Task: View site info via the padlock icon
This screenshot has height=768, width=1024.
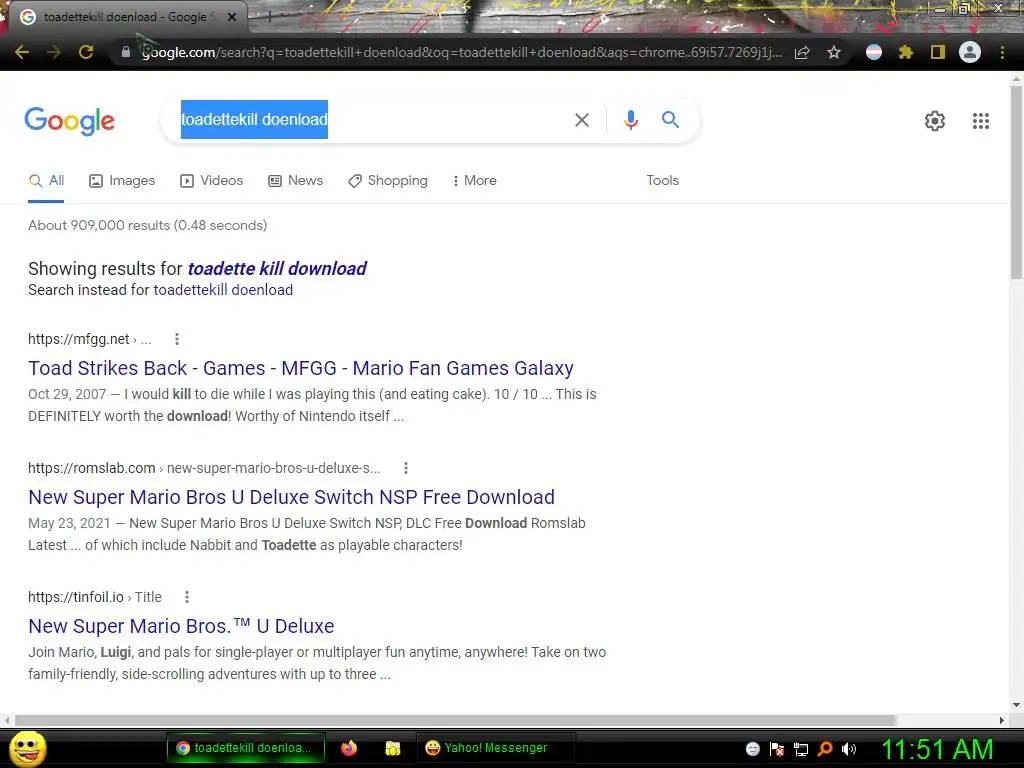Action: pos(125,52)
